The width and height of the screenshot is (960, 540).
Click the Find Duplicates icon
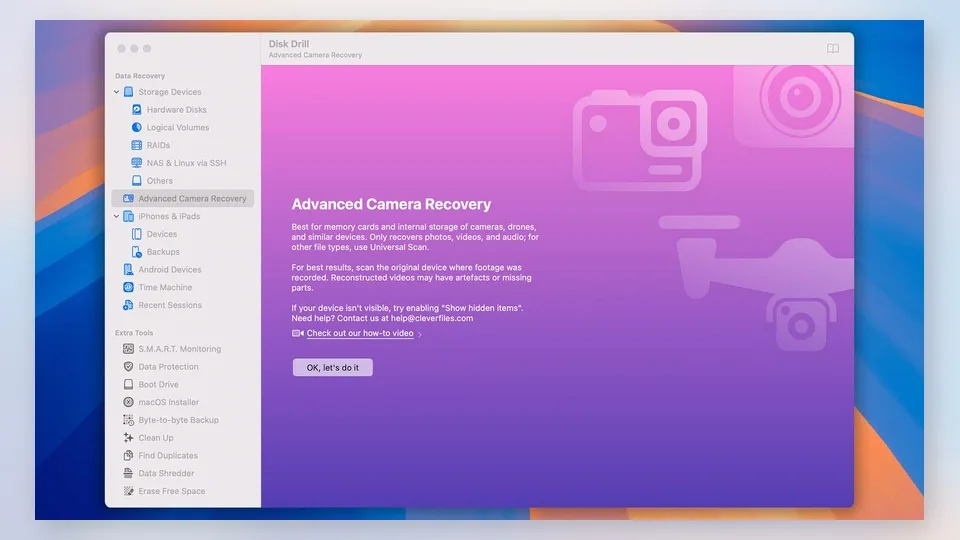click(129, 456)
